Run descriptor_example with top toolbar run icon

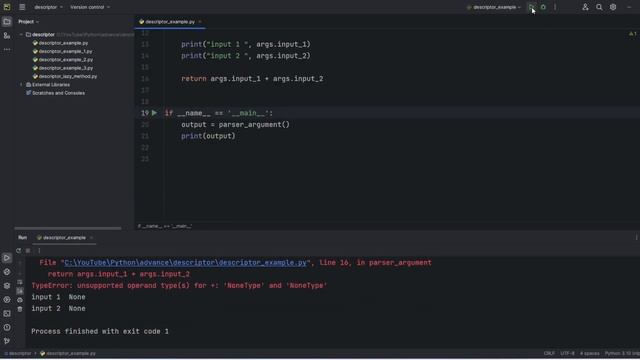pos(531,7)
